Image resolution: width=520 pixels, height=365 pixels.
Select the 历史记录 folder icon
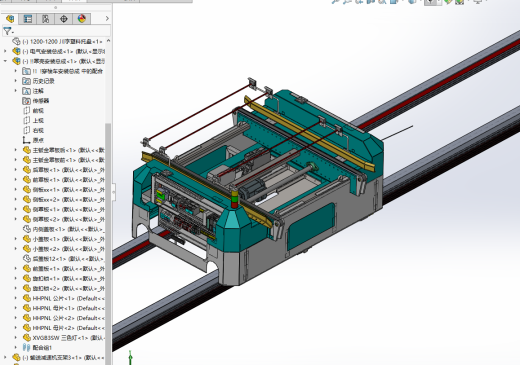coord(26,81)
